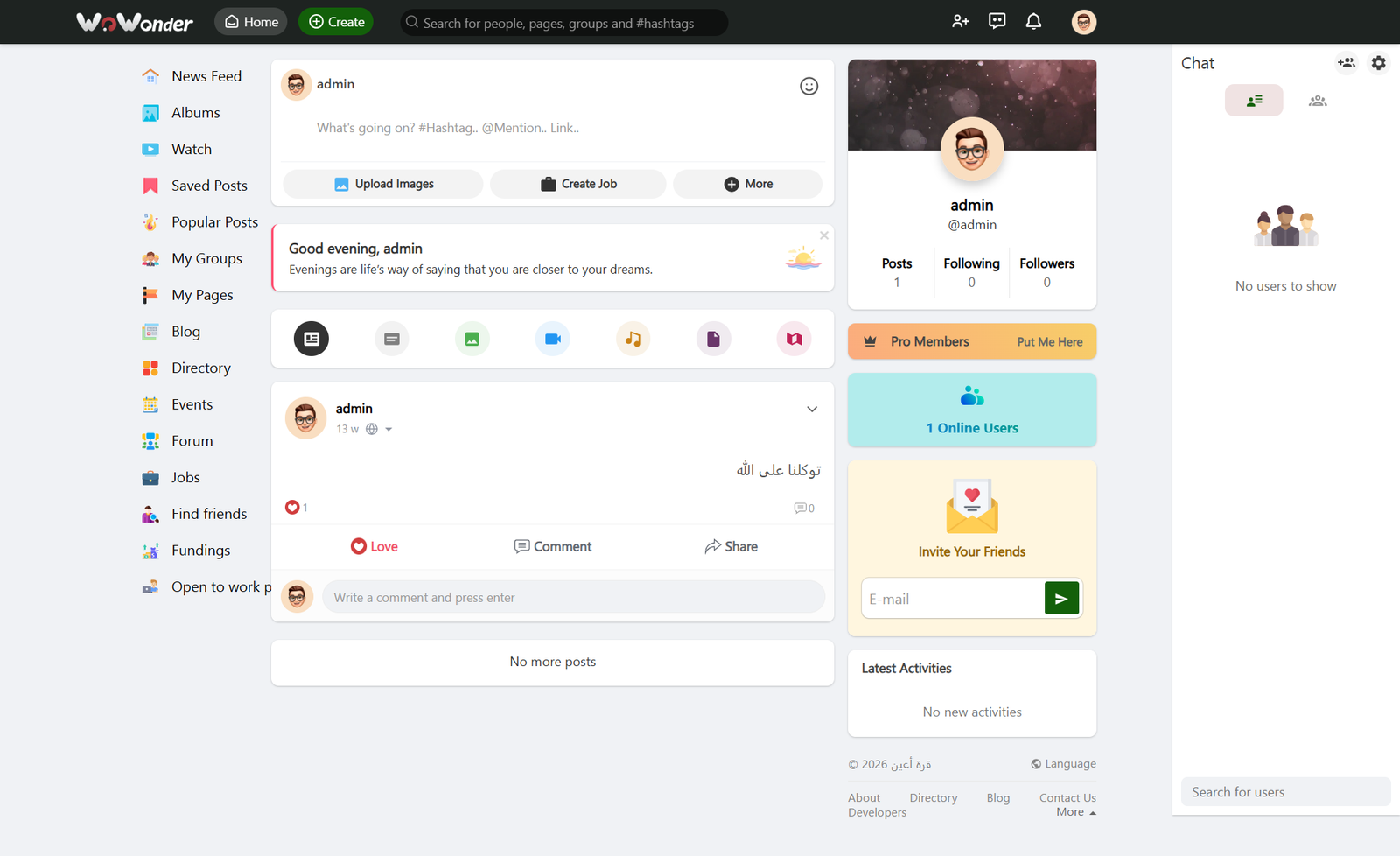Open admin profile avatar in profile card

tap(972, 150)
